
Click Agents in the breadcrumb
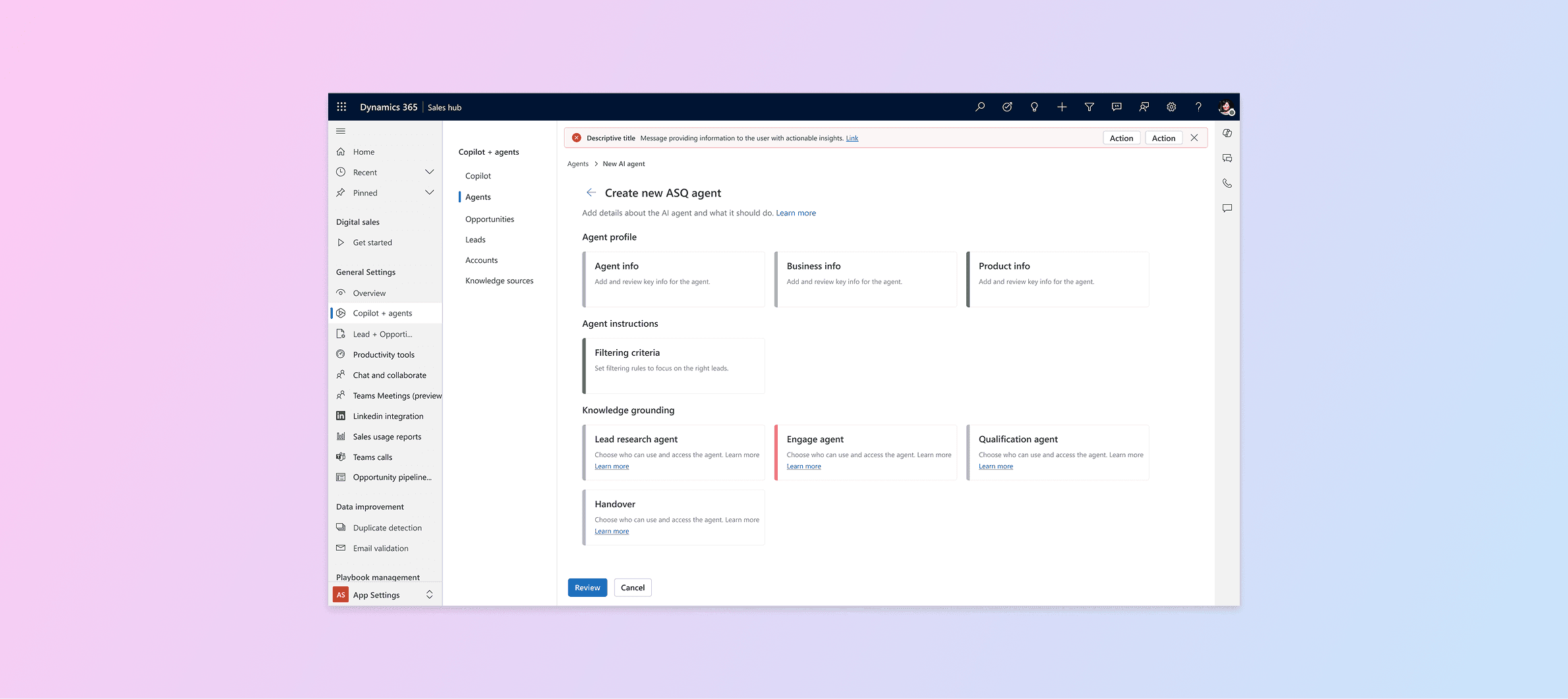coord(577,164)
